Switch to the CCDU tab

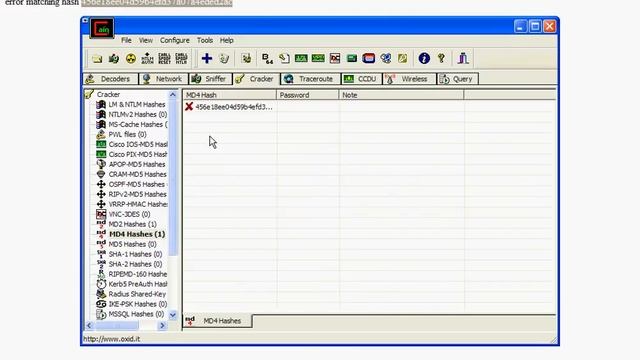point(361,79)
